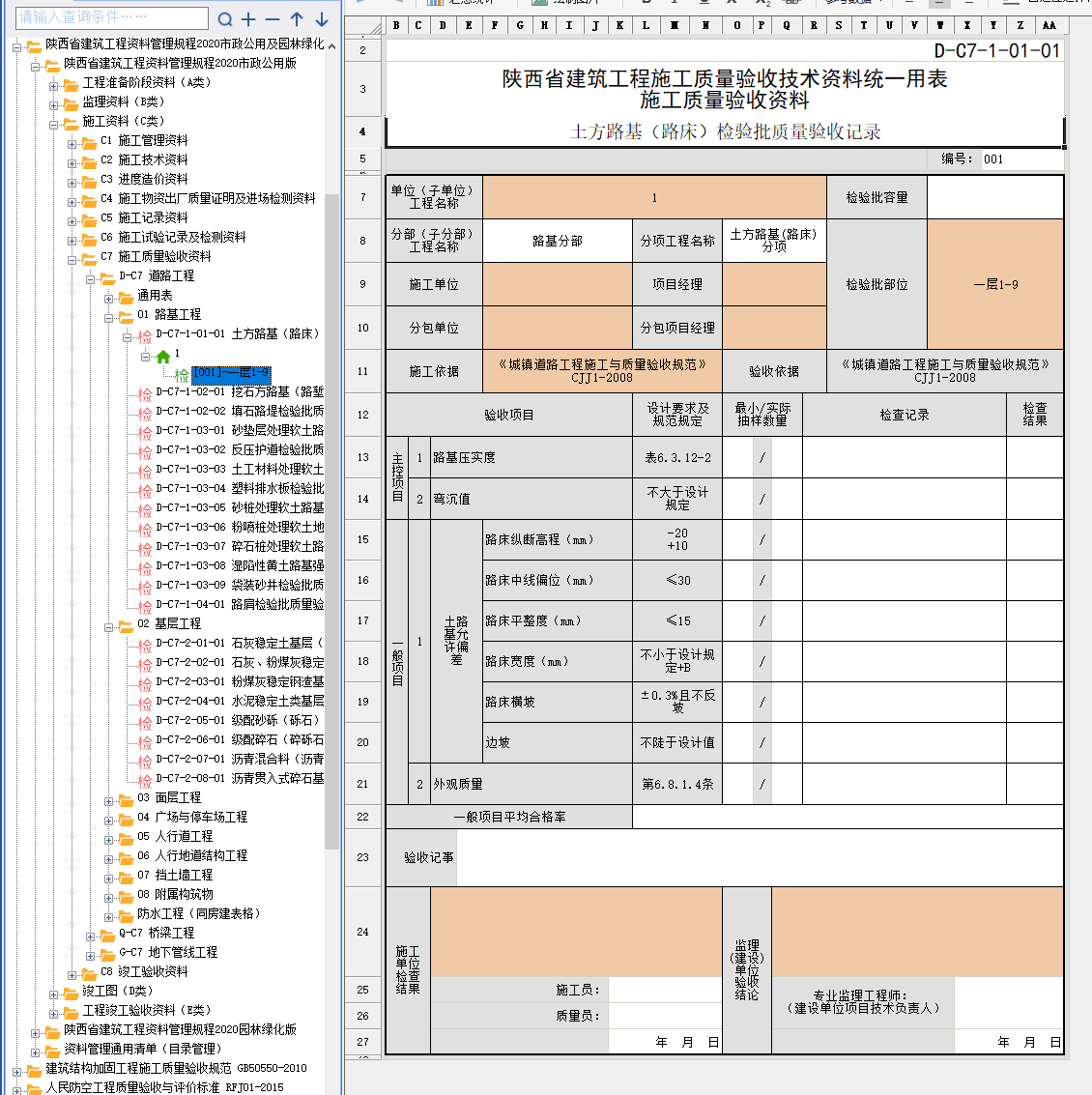Expand C8 竣工验收资料 node
This screenshot has height=1095, width=1092.
tap(72, 975)
